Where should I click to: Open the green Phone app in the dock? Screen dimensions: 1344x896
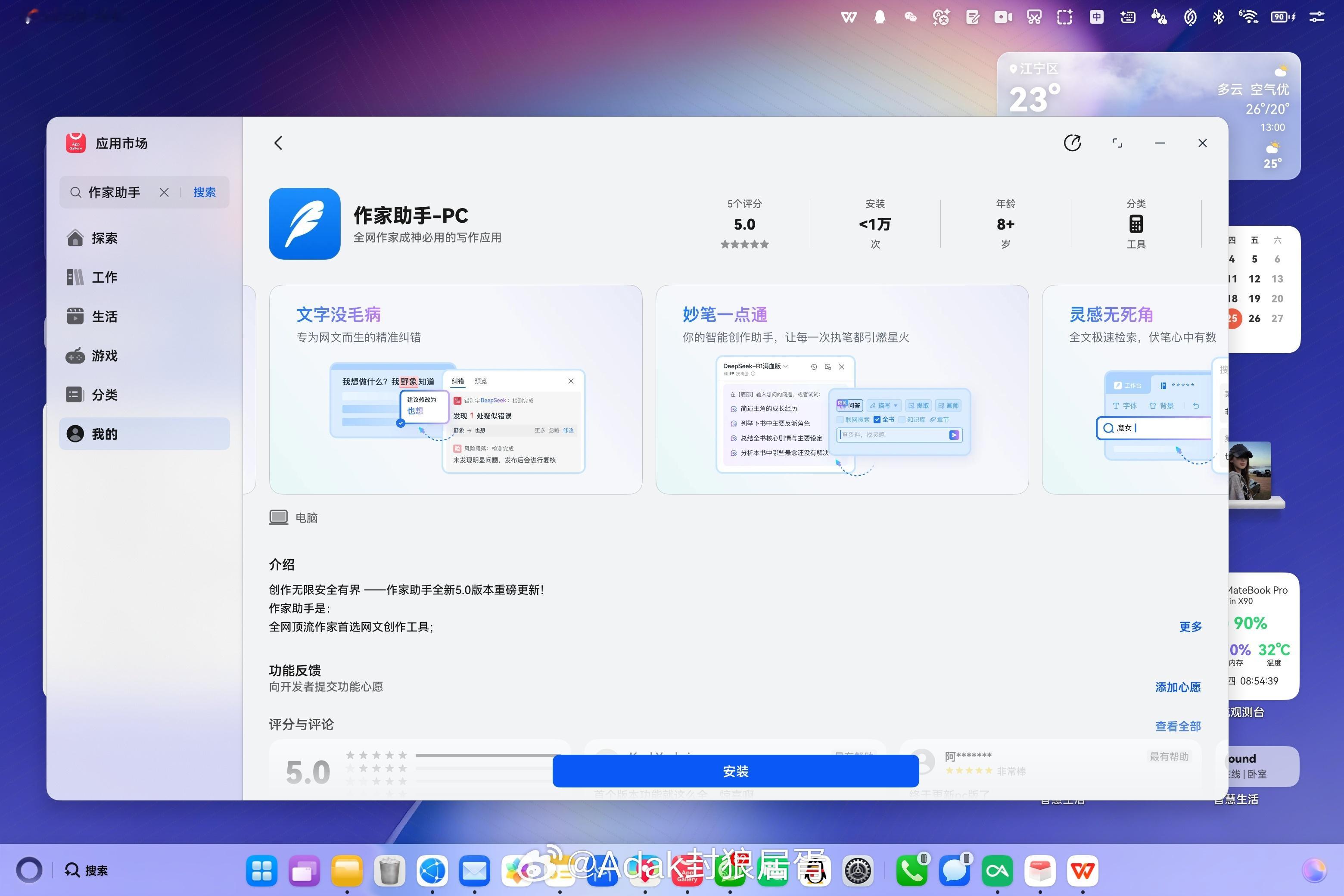tap(912, 871)
